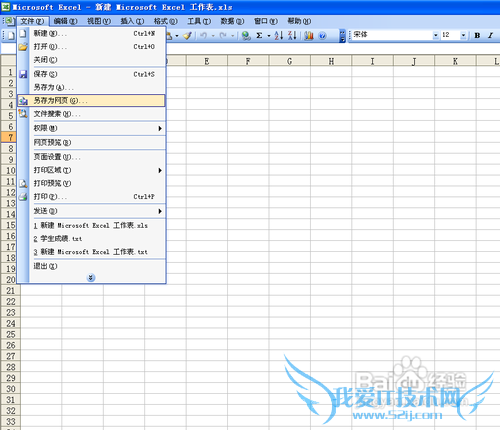Open the 插入 menu

tap(132, 21)
